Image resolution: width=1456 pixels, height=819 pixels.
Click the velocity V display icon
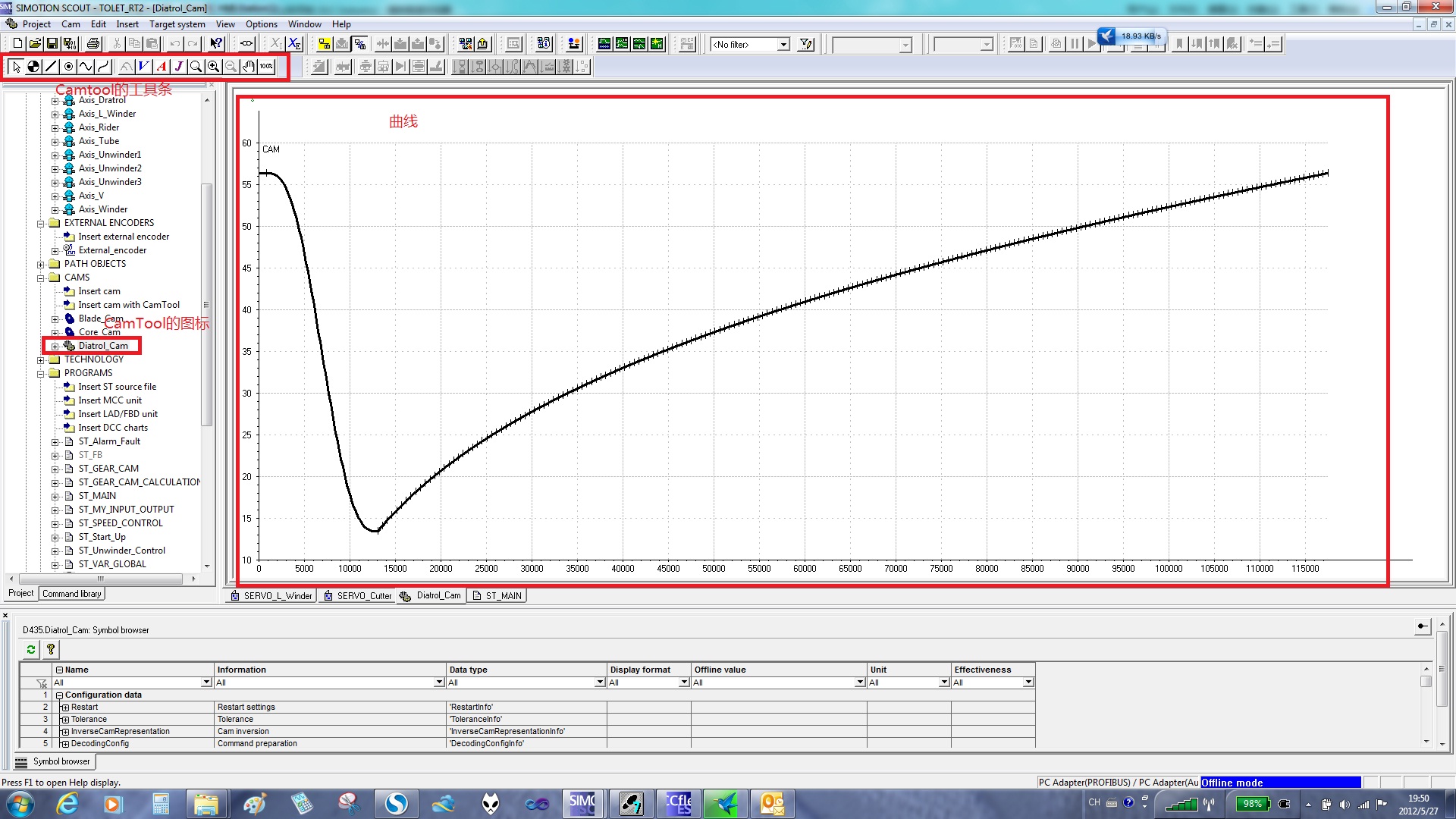click(x=143, y=67)
